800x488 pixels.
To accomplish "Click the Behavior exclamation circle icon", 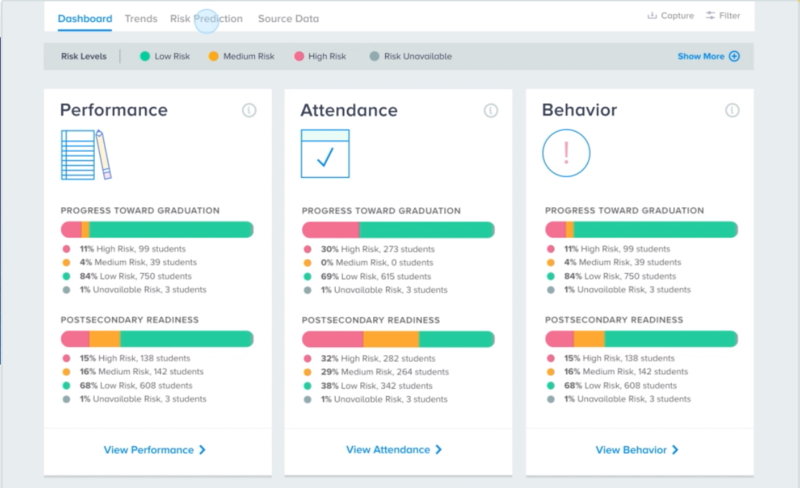I will click(566, 153).
